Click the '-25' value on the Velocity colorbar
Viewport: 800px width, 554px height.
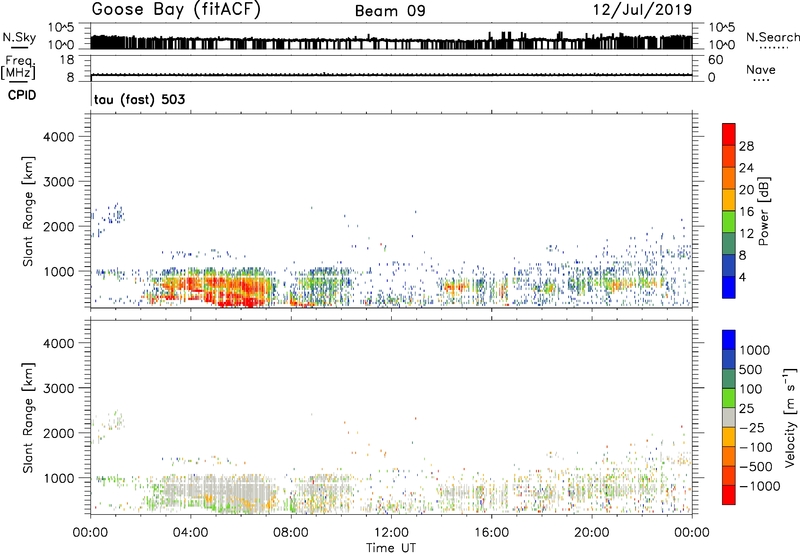[x=752, y=428]
